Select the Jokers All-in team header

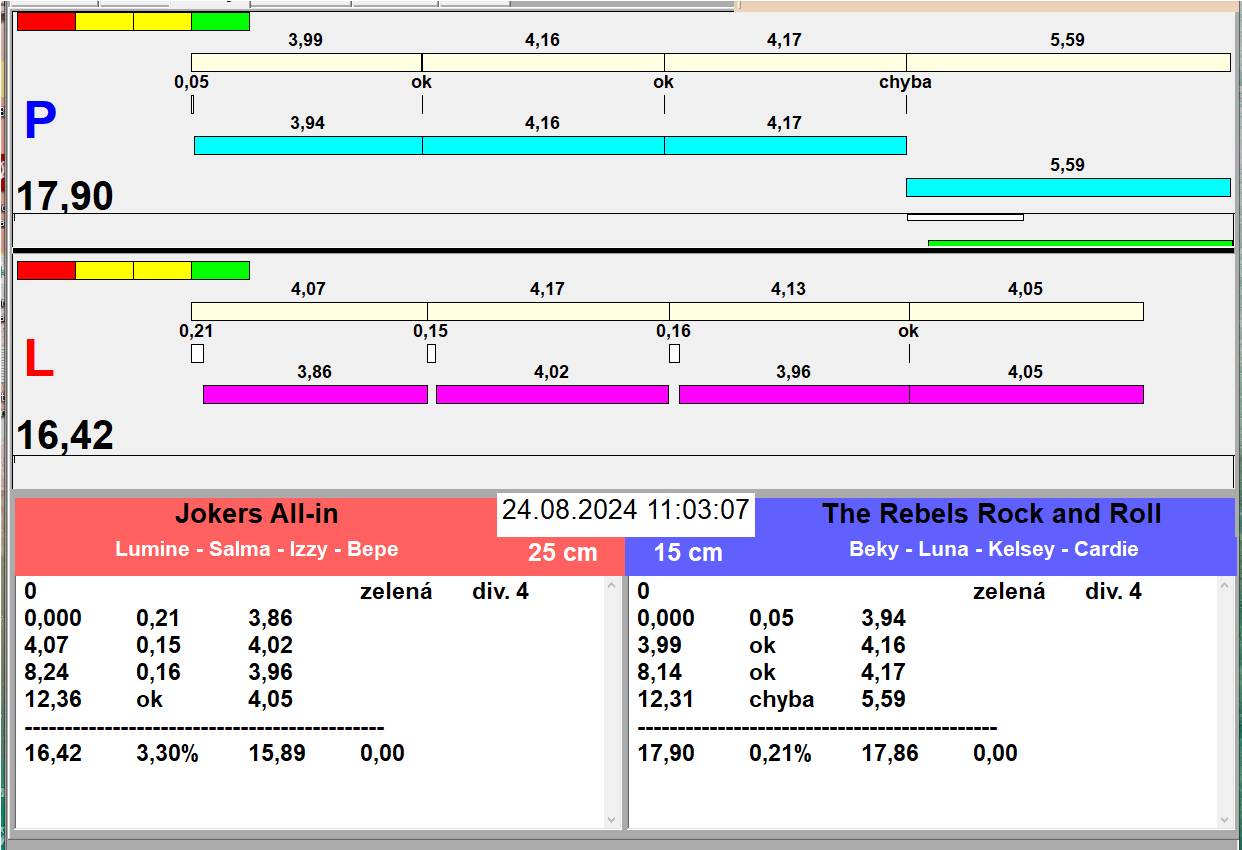(x=257, y=514)
